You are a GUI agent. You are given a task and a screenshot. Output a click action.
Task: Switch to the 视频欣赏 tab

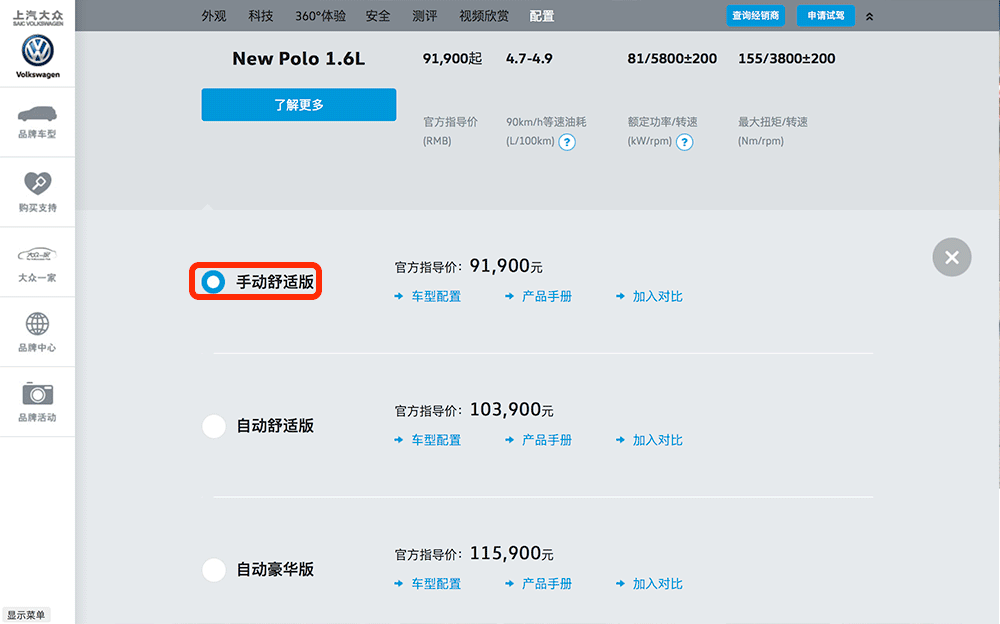[x=484, y=16]
